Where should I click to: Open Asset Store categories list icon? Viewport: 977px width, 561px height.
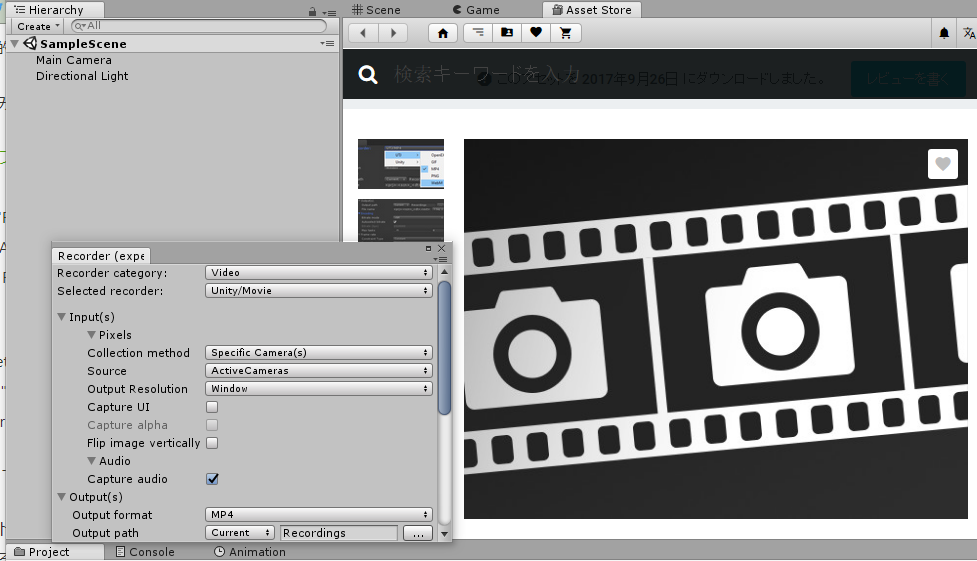click(478, 33)
